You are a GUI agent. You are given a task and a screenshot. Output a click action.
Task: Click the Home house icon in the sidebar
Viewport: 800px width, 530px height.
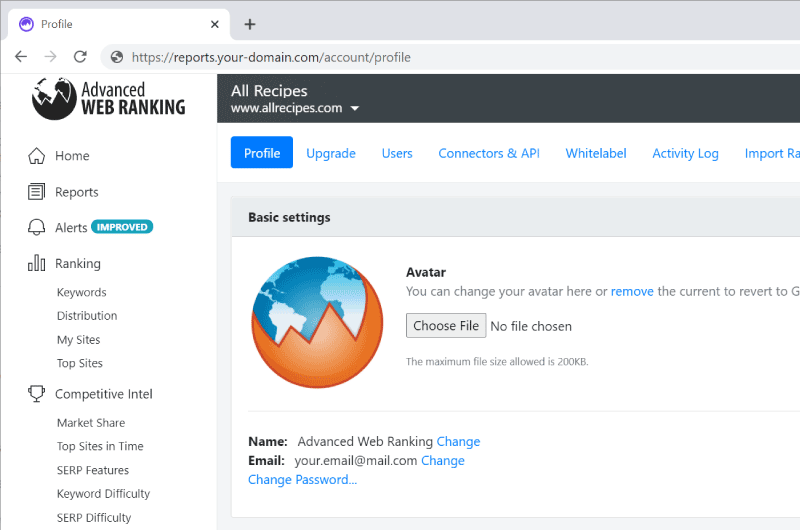pos(36,156)
